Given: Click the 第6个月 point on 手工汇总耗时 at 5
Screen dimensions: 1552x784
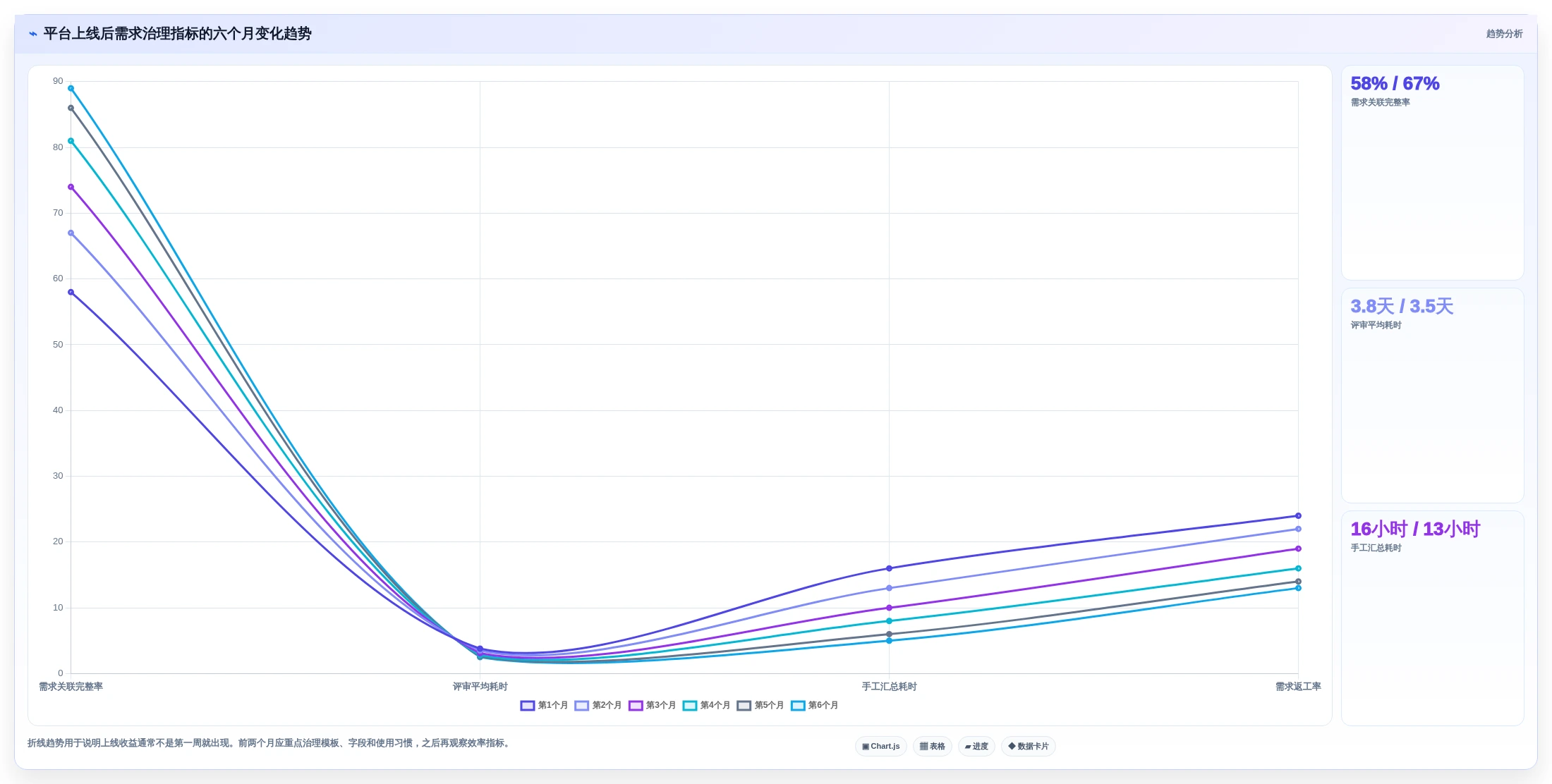Looking at the screenshot, I should coord(889,641).
